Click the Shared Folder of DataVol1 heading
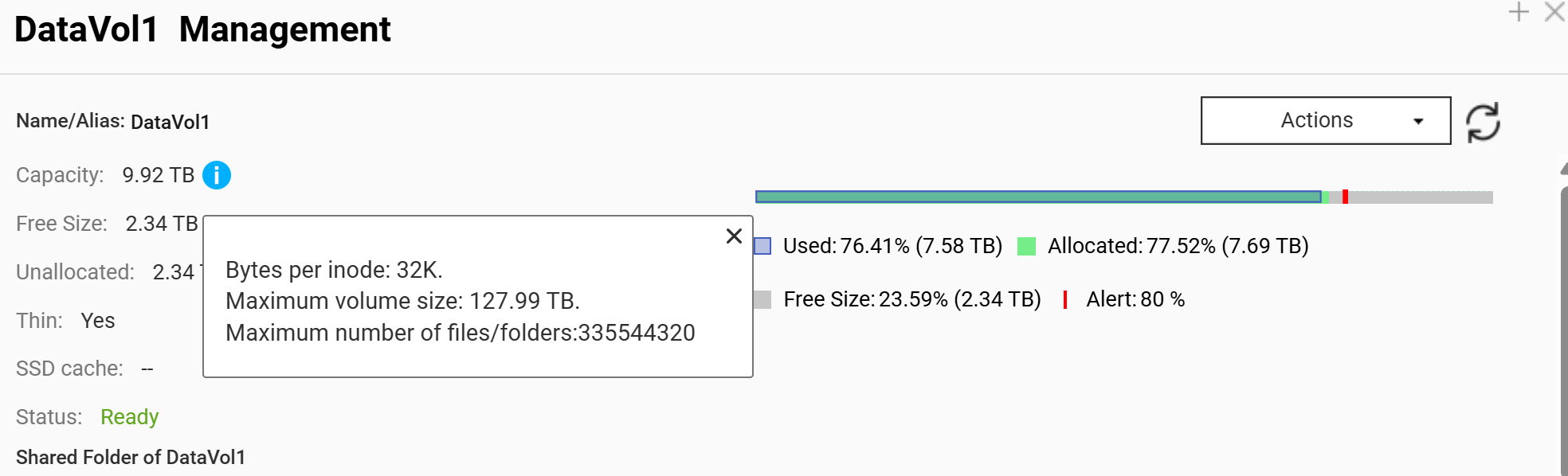Screen dimensions: 1568x476 (131, 458)
